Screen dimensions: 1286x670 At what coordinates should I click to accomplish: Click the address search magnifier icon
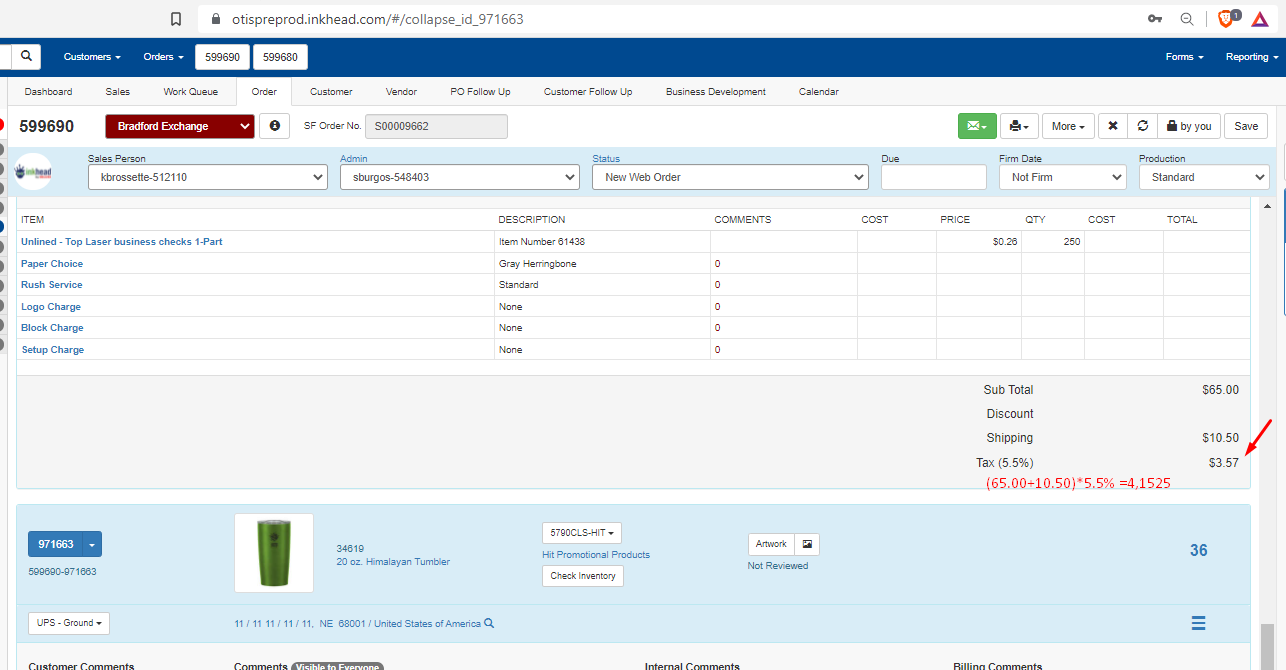point(489,623)
